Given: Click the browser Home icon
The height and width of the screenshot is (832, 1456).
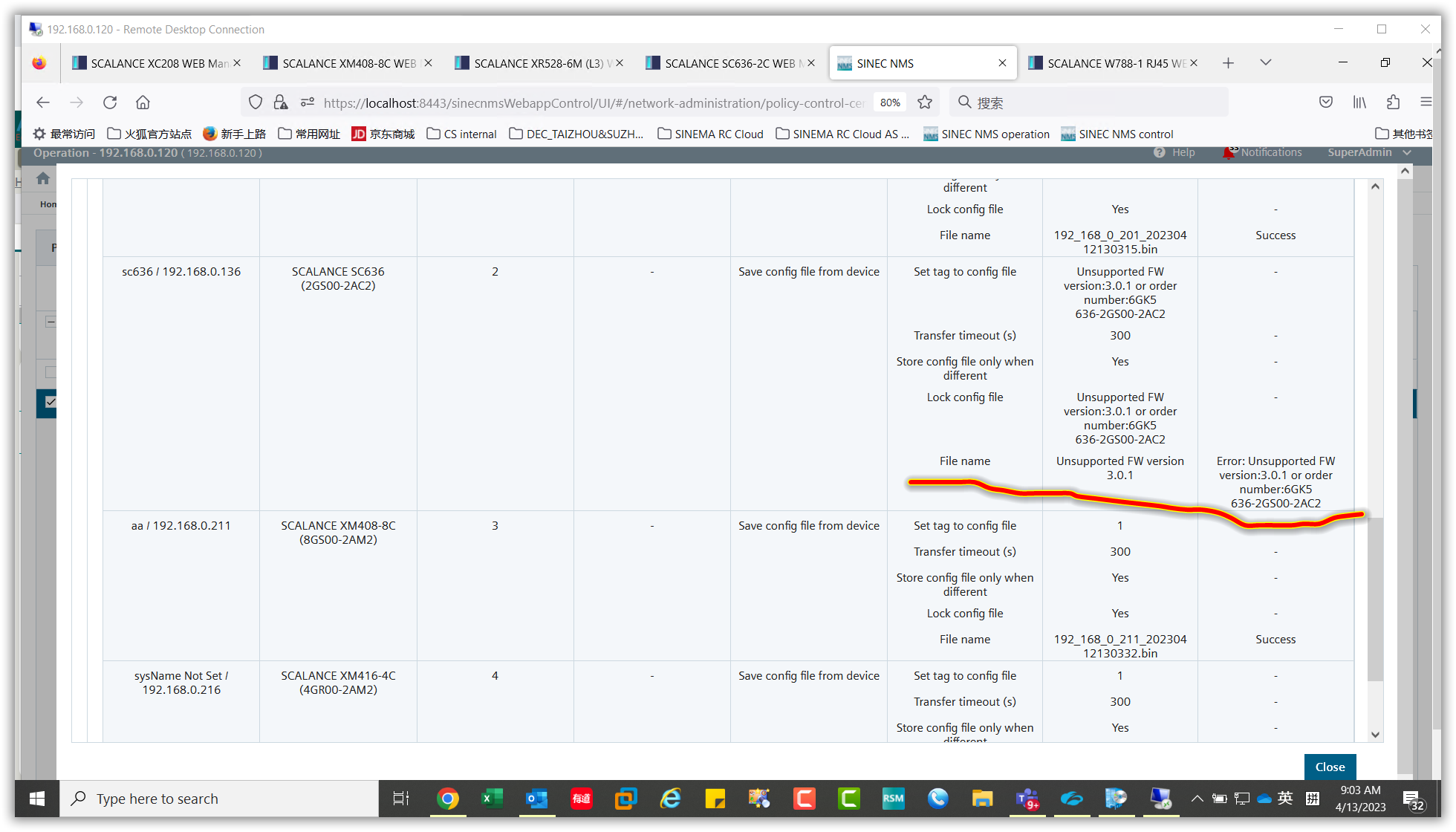Looking at the screenshot, I should pos(143,103).
